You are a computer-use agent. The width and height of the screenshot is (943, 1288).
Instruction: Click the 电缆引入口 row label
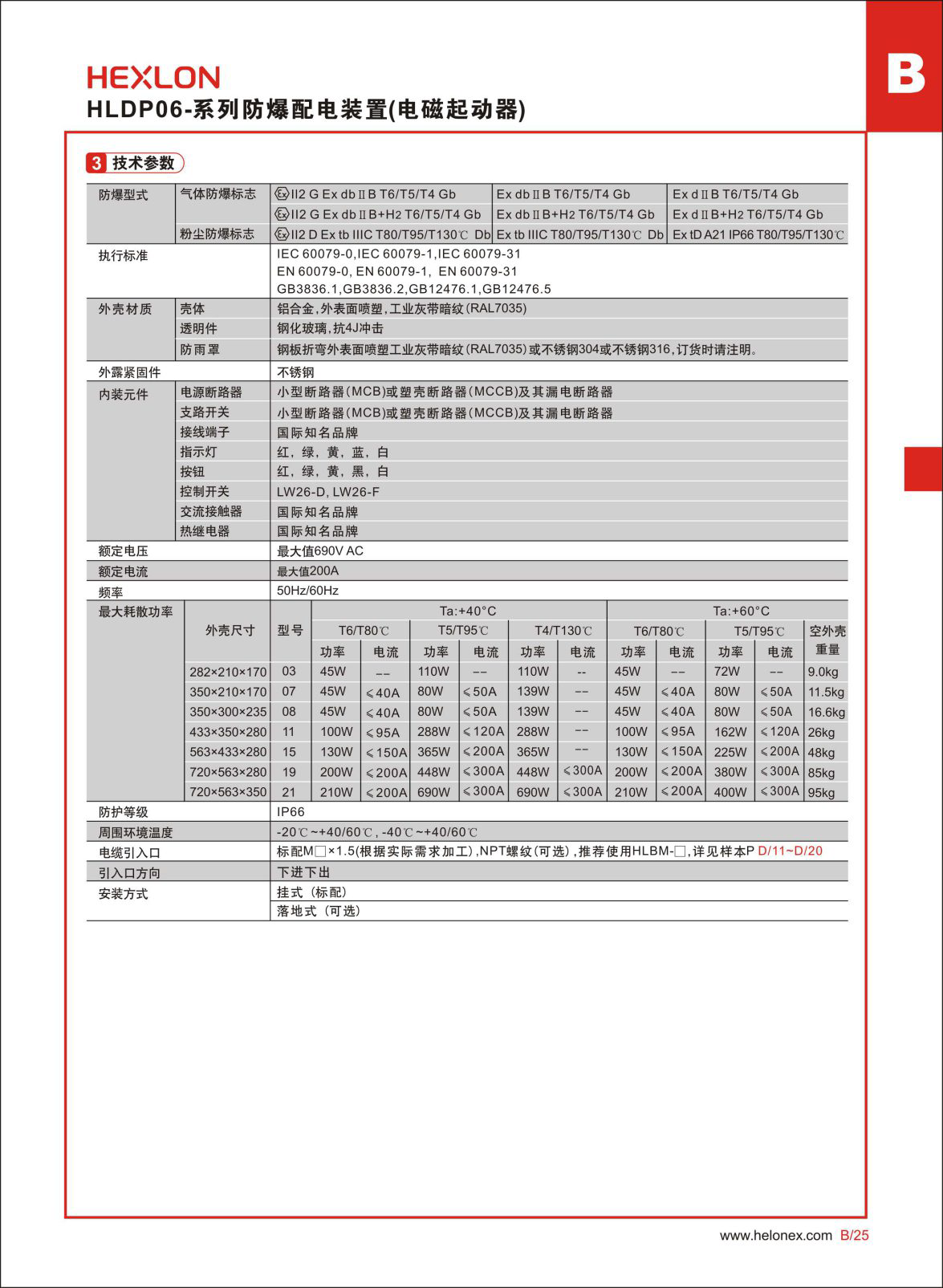(x=129, y=853)
